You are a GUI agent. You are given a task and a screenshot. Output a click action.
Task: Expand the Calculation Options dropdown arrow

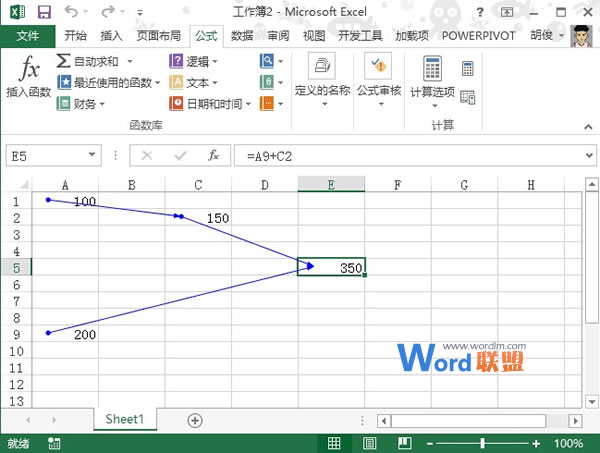[435, 106]
